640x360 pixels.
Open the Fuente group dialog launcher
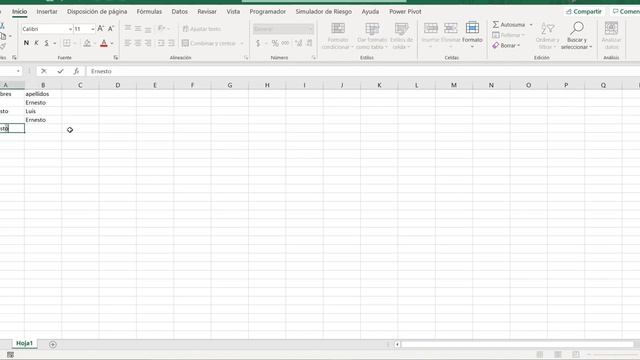(x=116, y=58)
